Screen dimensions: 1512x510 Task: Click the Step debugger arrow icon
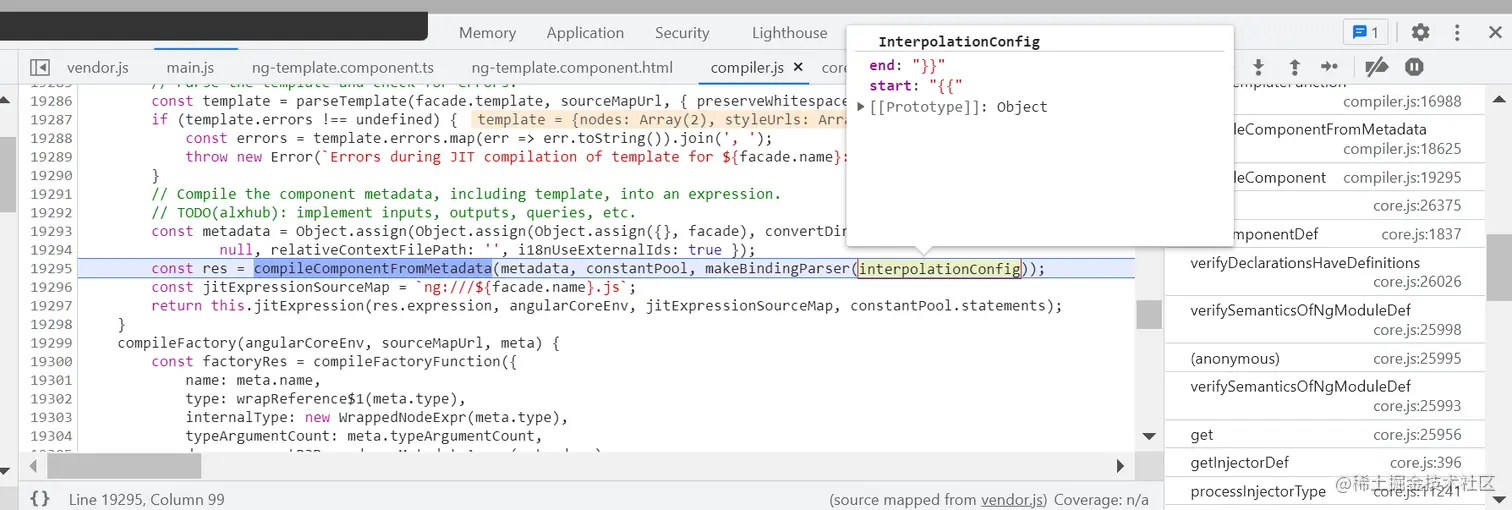point(1329,67)
